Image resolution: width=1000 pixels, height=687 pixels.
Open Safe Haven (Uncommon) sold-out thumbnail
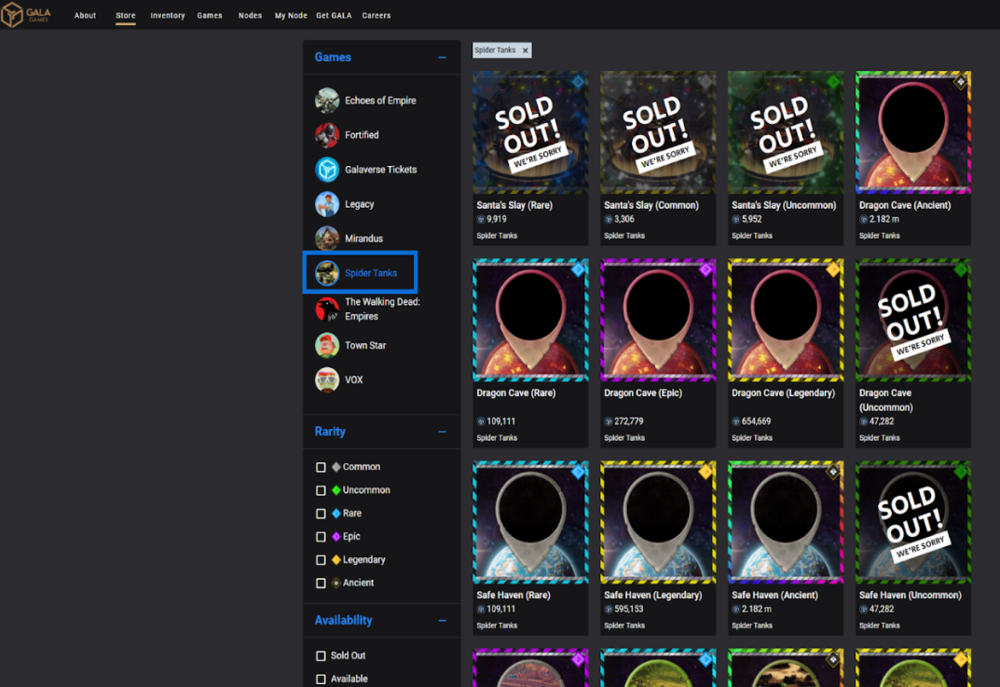point(913,522)
